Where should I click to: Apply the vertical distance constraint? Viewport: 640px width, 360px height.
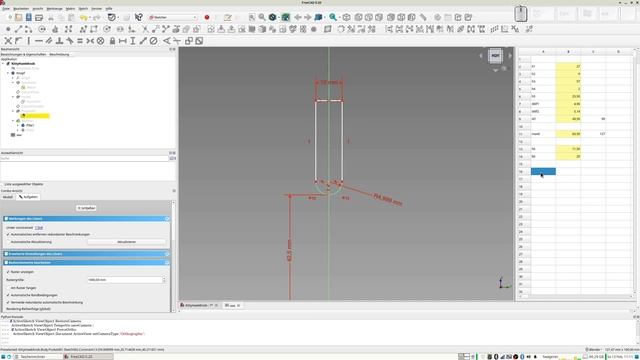coord(133,41)
